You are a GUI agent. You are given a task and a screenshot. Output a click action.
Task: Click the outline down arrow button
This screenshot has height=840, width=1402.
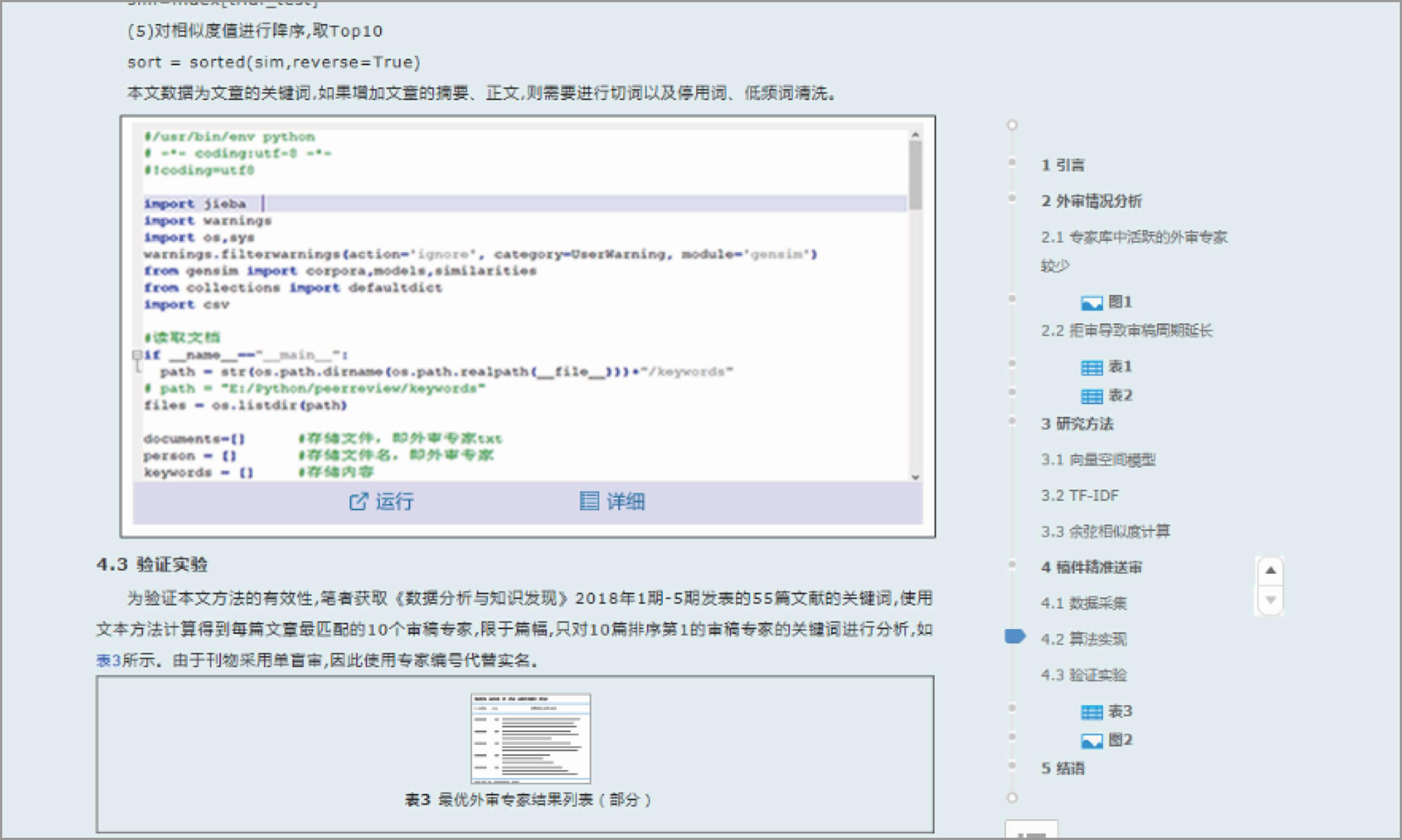click(1270, 600)
